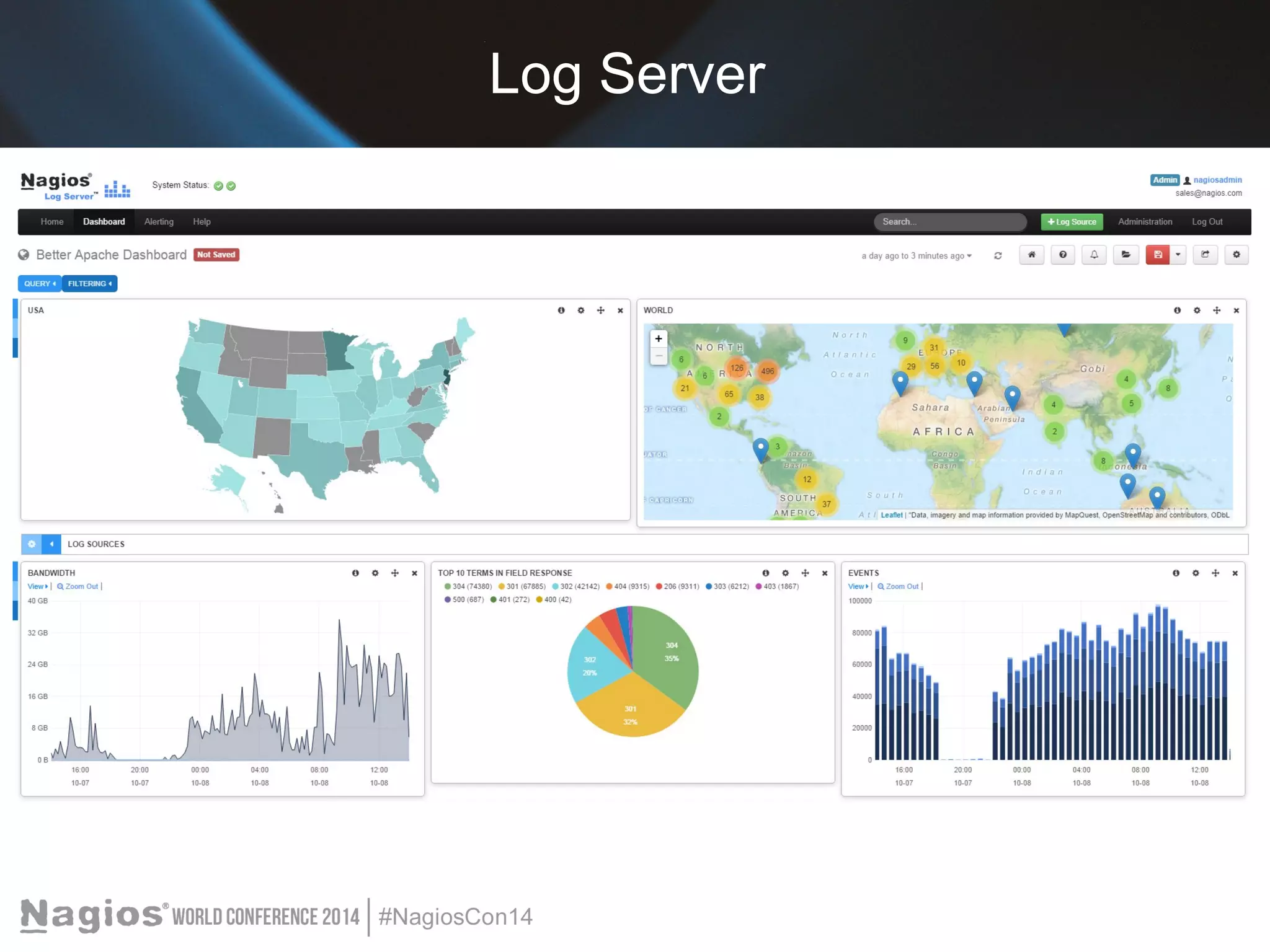Screen dimensions: 1270x952
Task: Click the 126 map cluster marker
Action: 737,368
